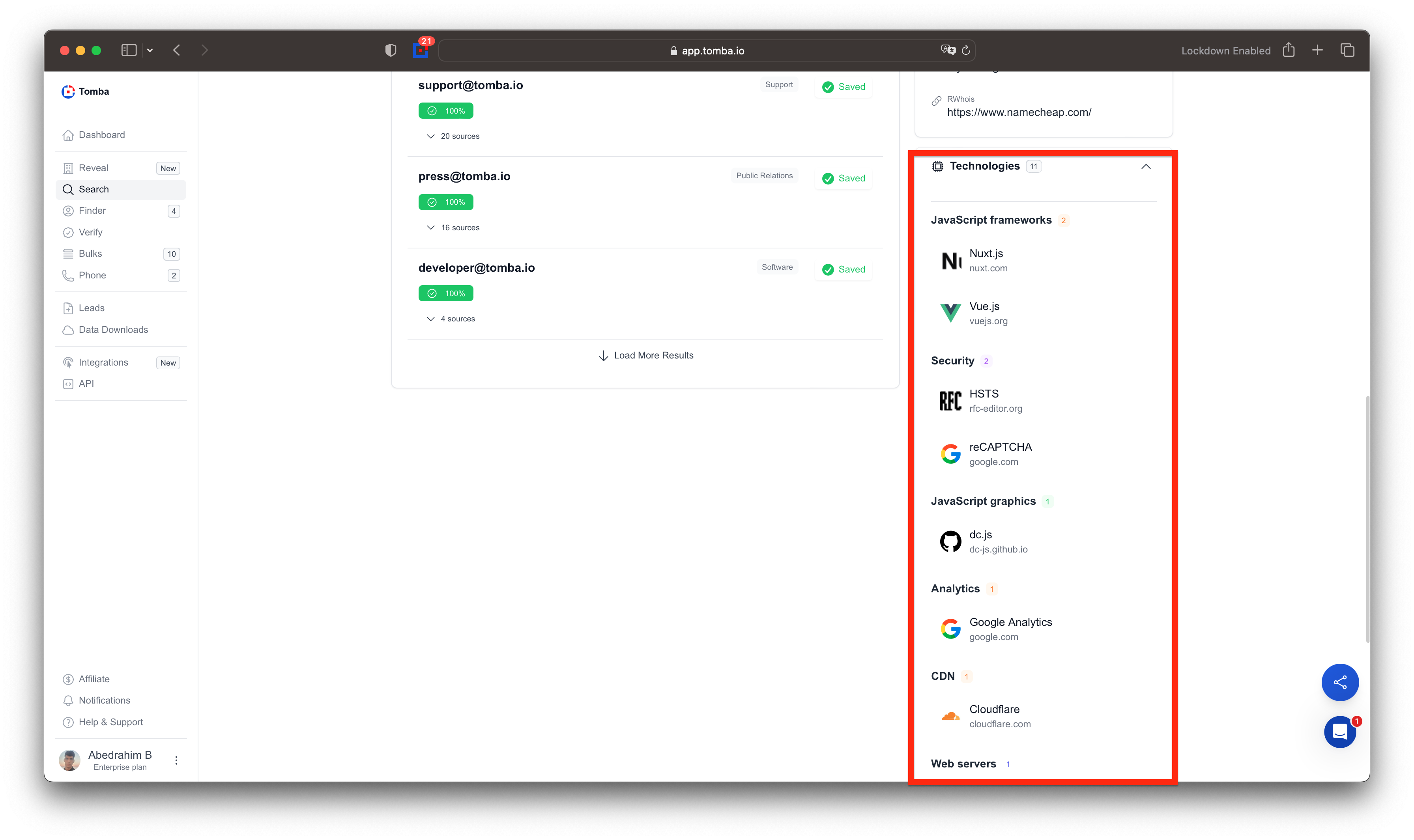
Task: Go to Integrations in the sidebar
Action: 103,362
